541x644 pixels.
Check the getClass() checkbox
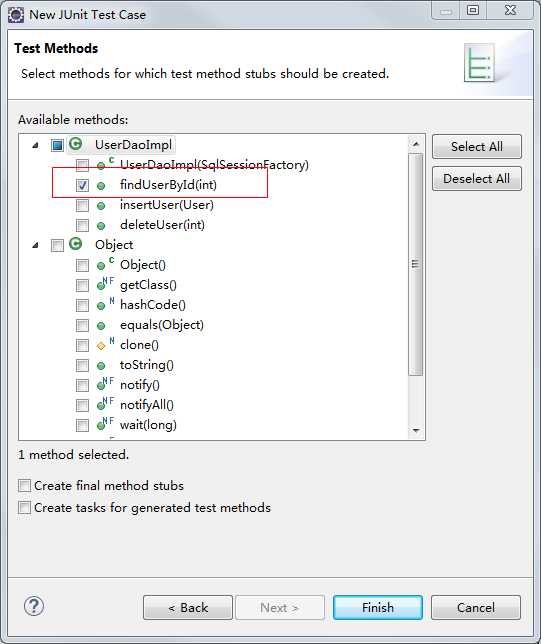click(82, 285)
